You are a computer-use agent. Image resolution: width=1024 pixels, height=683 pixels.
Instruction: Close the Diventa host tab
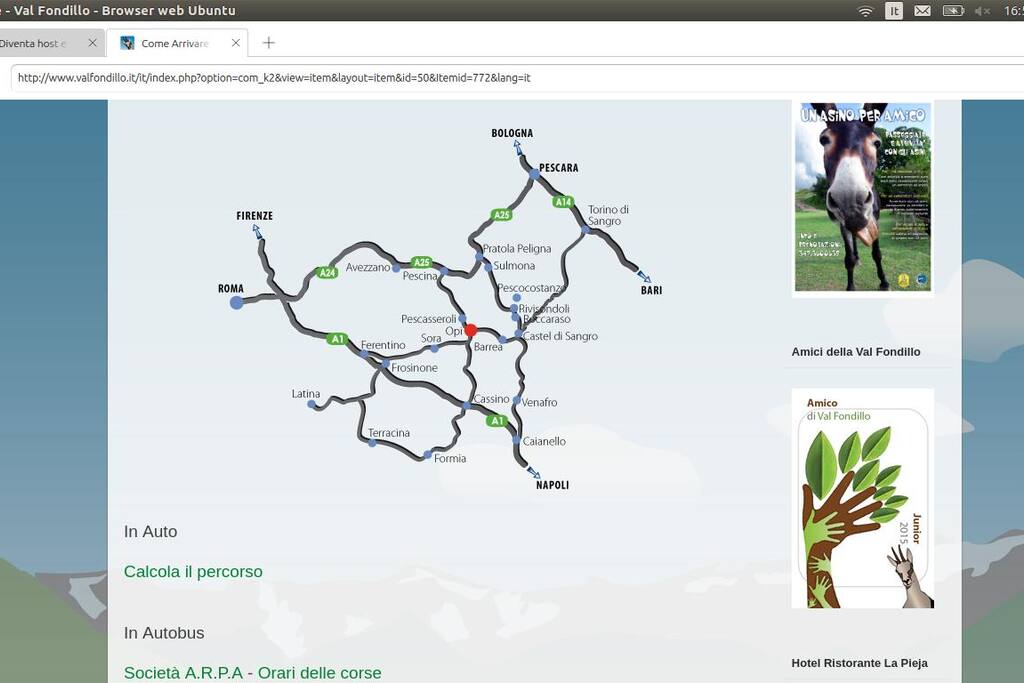coord(92,43)
